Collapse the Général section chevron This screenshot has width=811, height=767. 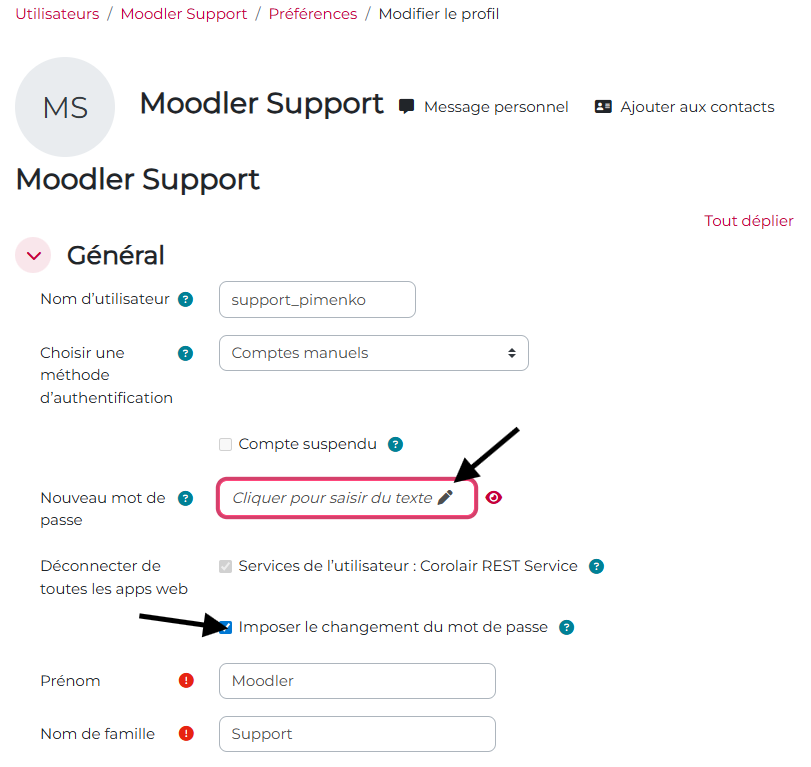[x=33, y=255]
